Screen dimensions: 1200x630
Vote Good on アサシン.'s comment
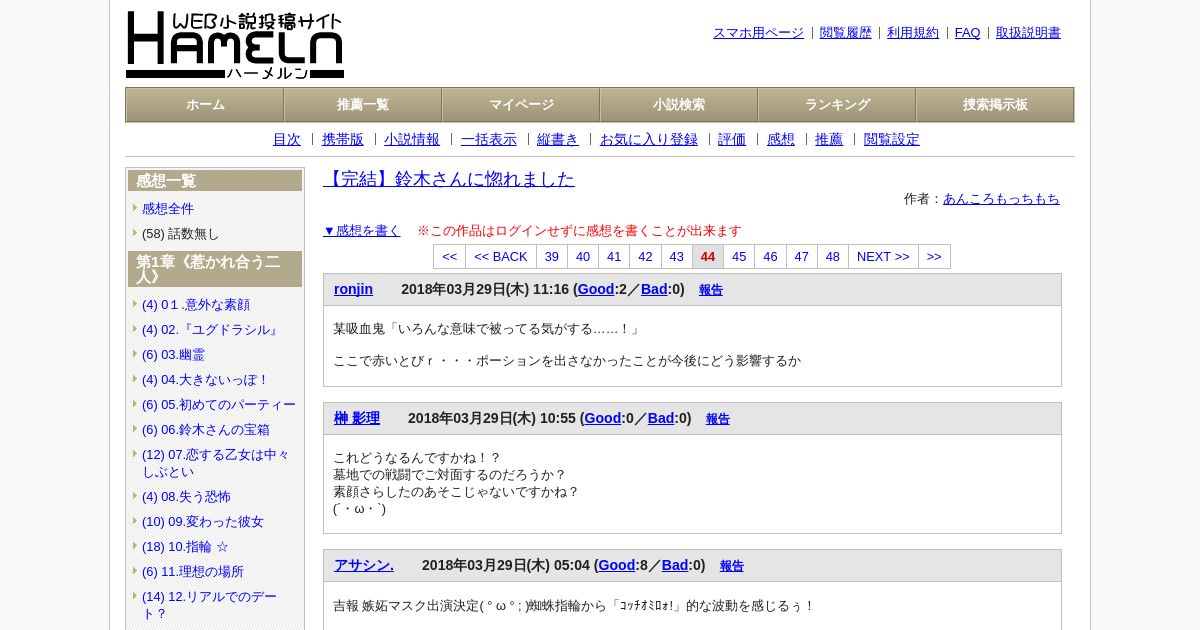(617, 566)
